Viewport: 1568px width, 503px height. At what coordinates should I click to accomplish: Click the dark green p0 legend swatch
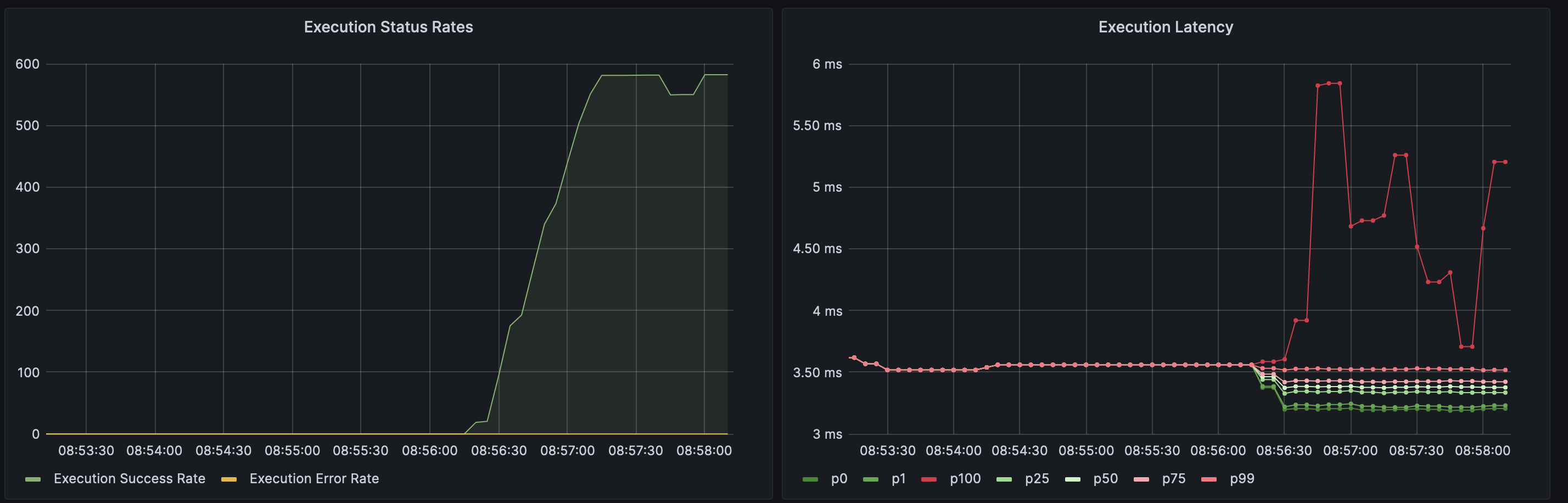click(x=810, y=479)
